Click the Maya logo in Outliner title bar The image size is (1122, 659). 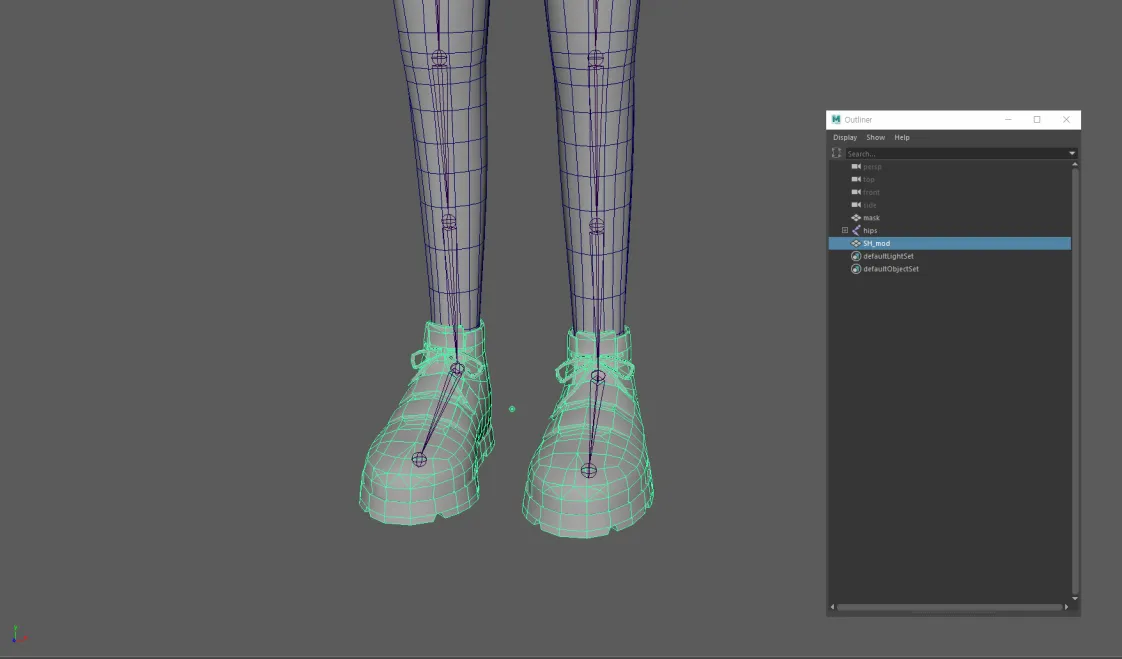[834, 119]
